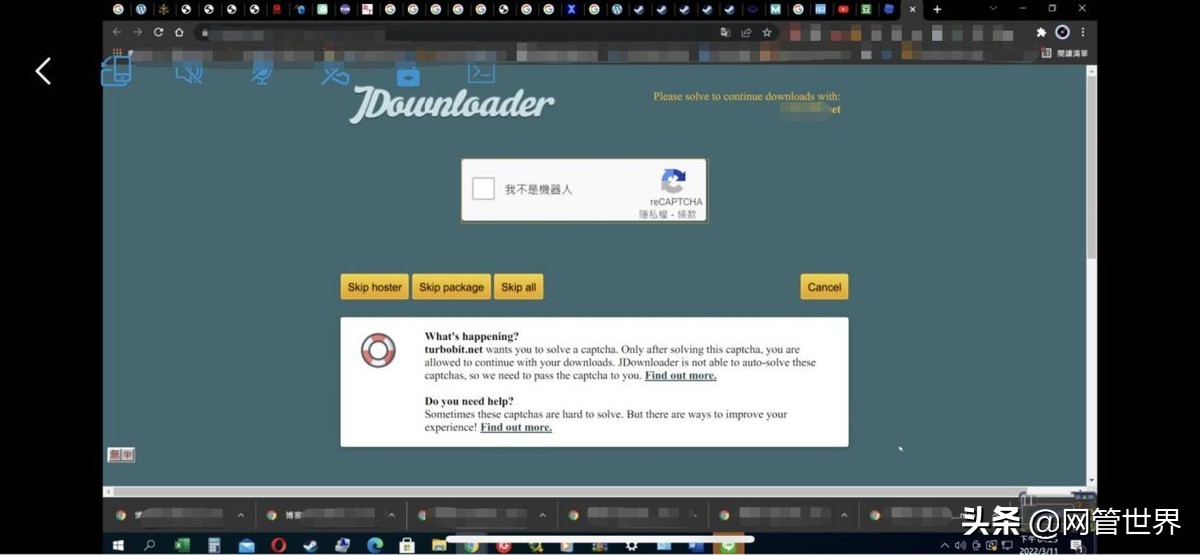The height and width of the screenshot is (555, 1200).
Task: Switch to the green M favicon tab
Action: [x=775, y=9]
